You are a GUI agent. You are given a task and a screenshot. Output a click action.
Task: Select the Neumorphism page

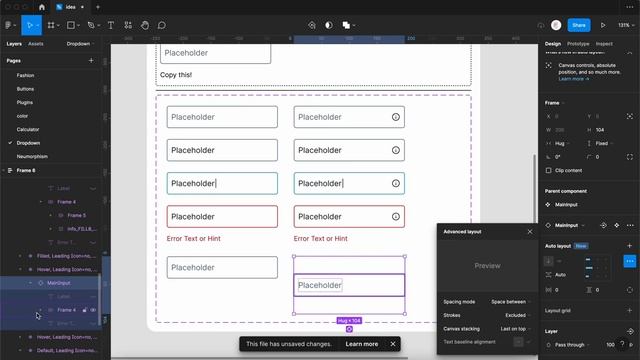click(x=32, y=156)
